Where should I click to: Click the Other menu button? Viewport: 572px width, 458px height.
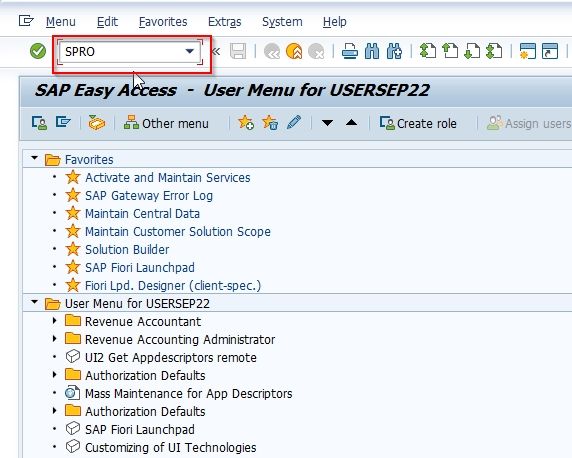pos(166,123)
